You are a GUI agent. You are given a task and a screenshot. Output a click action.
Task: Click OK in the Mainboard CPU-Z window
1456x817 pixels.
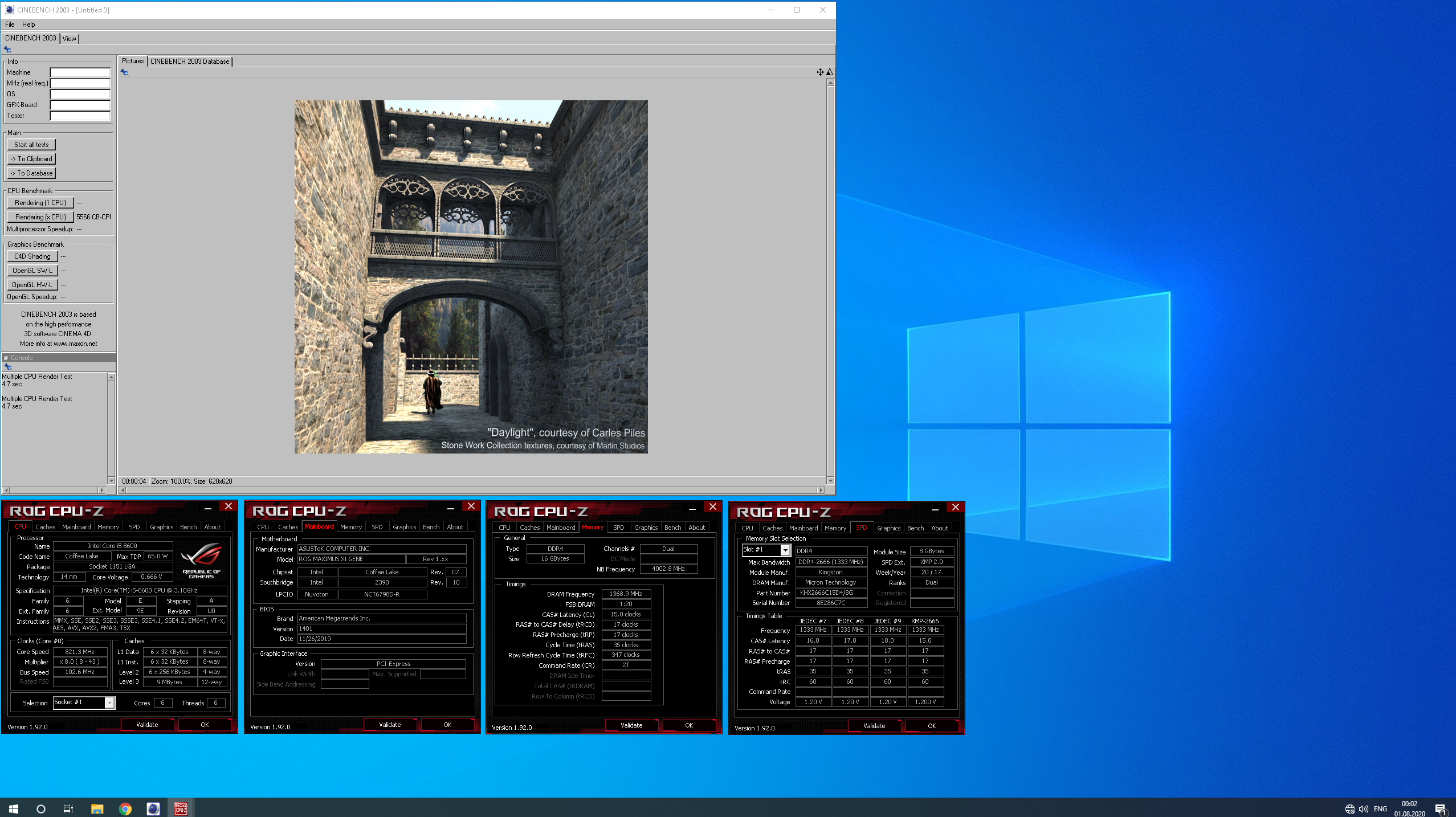coord(447,725)
